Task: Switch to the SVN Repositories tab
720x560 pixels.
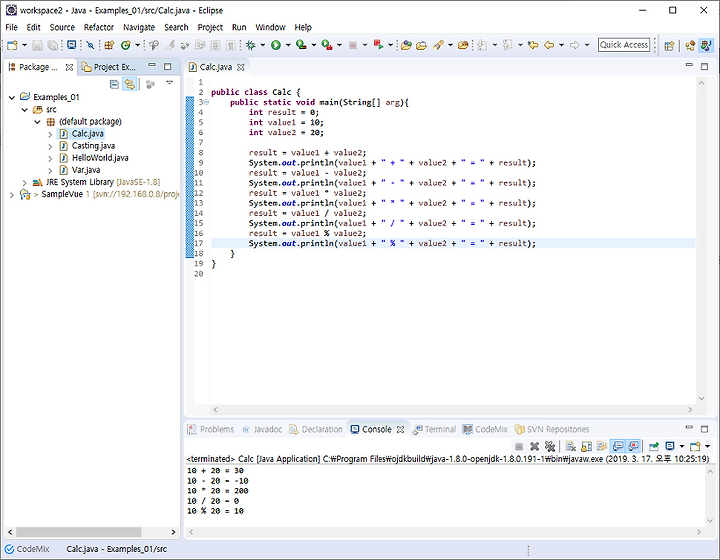Action: click(x=552, y=430)
